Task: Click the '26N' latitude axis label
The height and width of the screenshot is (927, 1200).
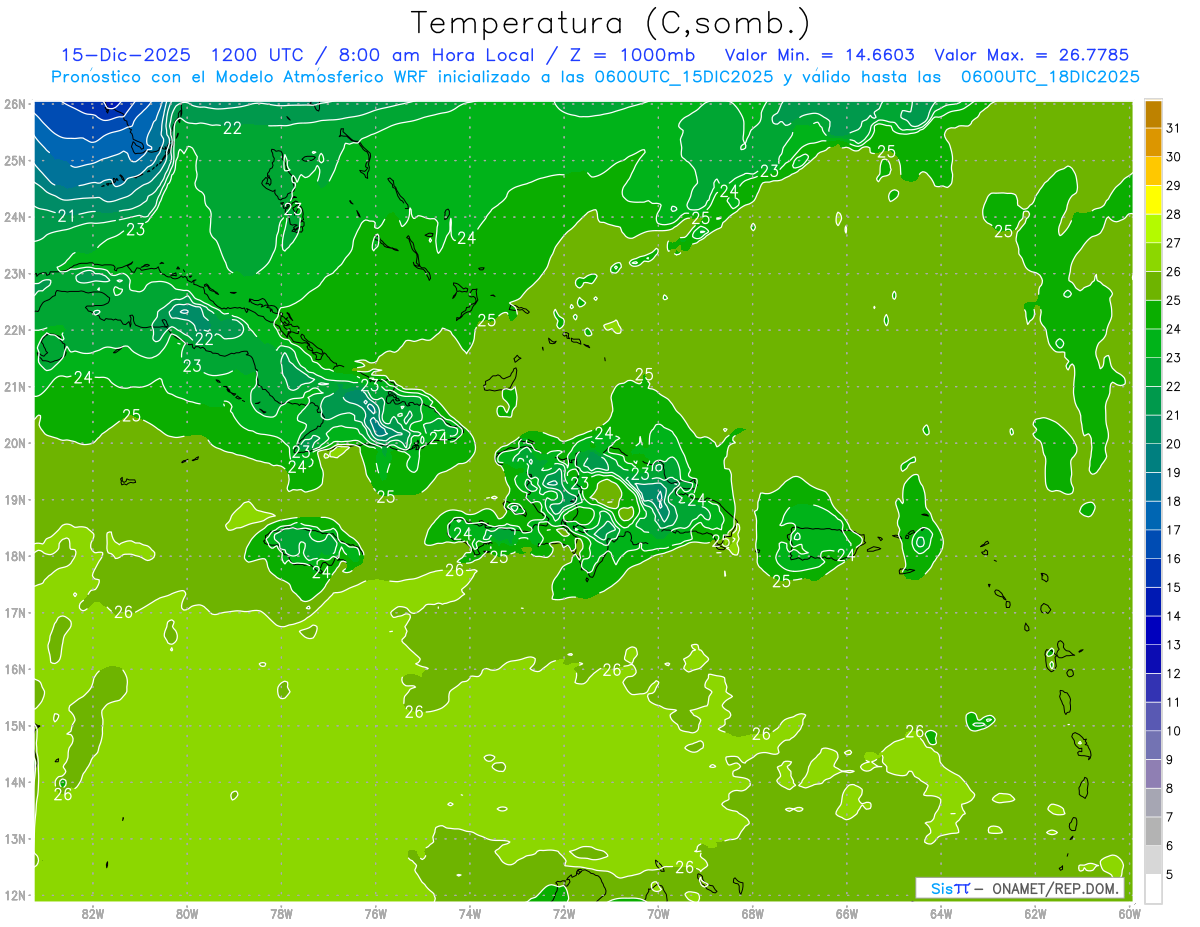Action: (x=15, y=104)
